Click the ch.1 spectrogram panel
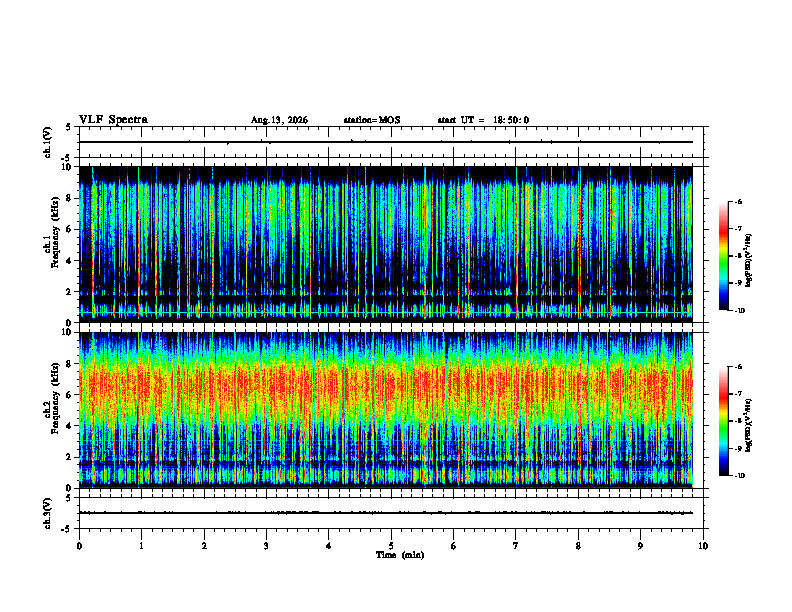 tap(386, 244)
